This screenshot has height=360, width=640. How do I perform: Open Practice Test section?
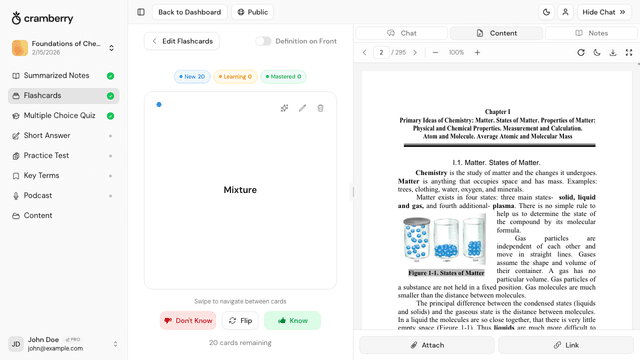(64, 156)
